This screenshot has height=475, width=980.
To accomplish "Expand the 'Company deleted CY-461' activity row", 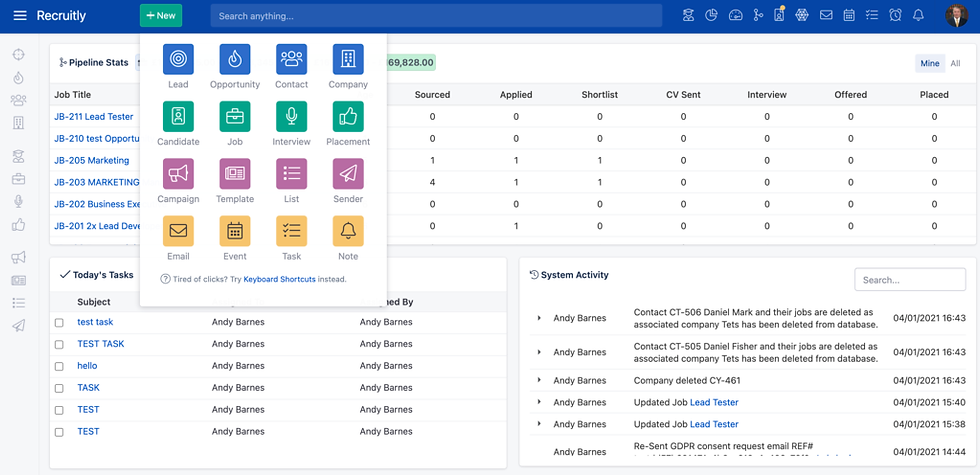I will (x=539, y=380).
